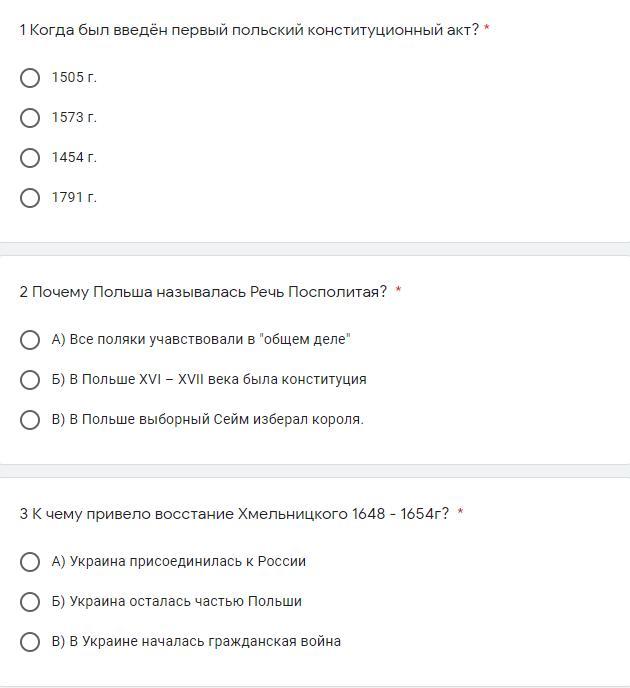Select the radio button for 1505 г.
Viewport: 630px width, 688px height.
click(30, 78)
